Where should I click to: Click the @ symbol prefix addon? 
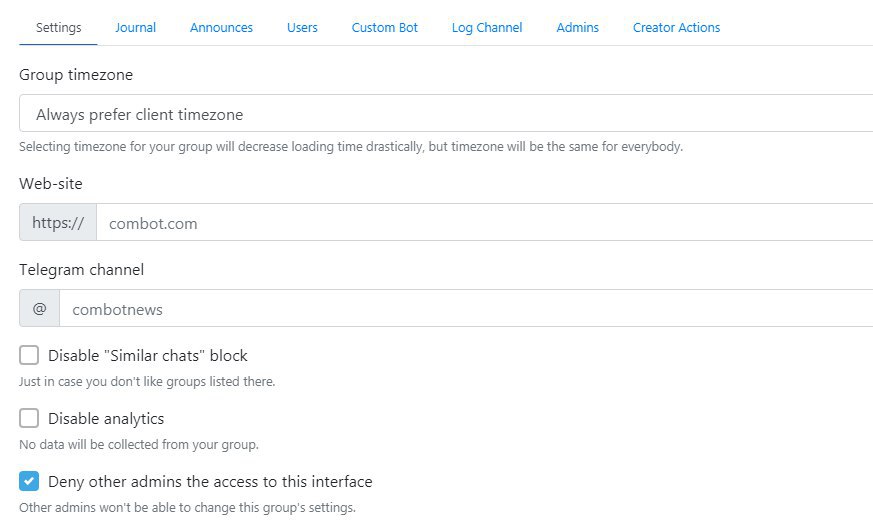pos(40,308)
